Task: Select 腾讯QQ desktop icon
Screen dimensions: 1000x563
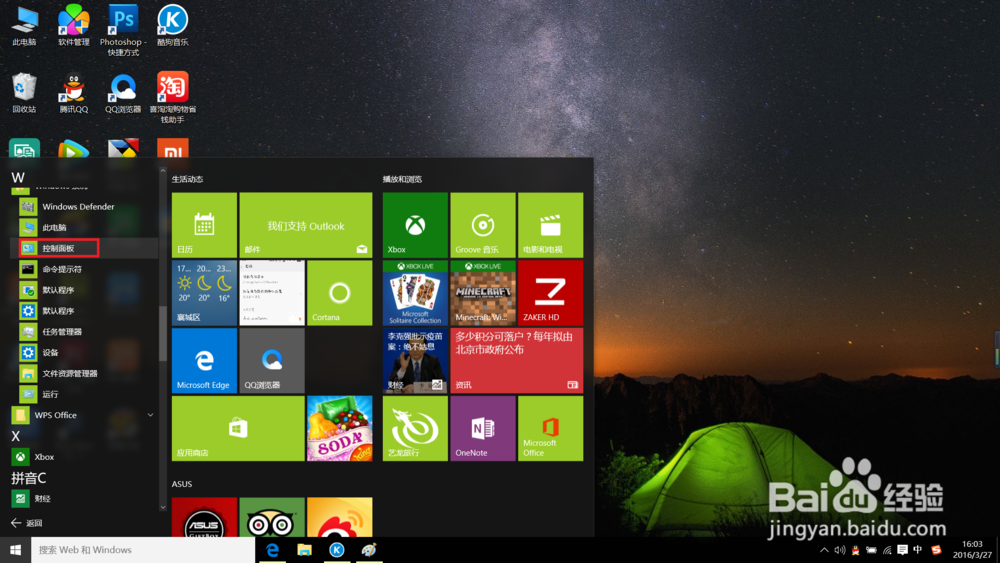Action: 74,93
